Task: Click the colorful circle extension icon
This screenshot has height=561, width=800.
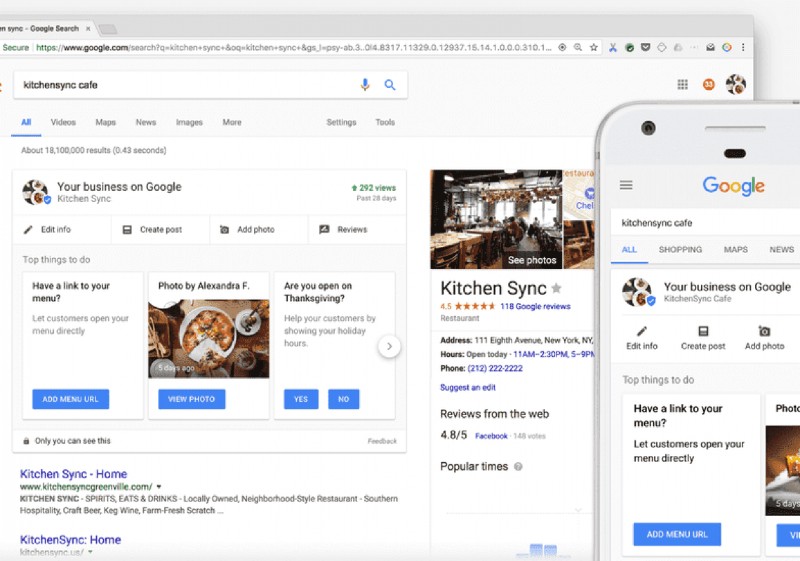Action: (x=727, y=47)
